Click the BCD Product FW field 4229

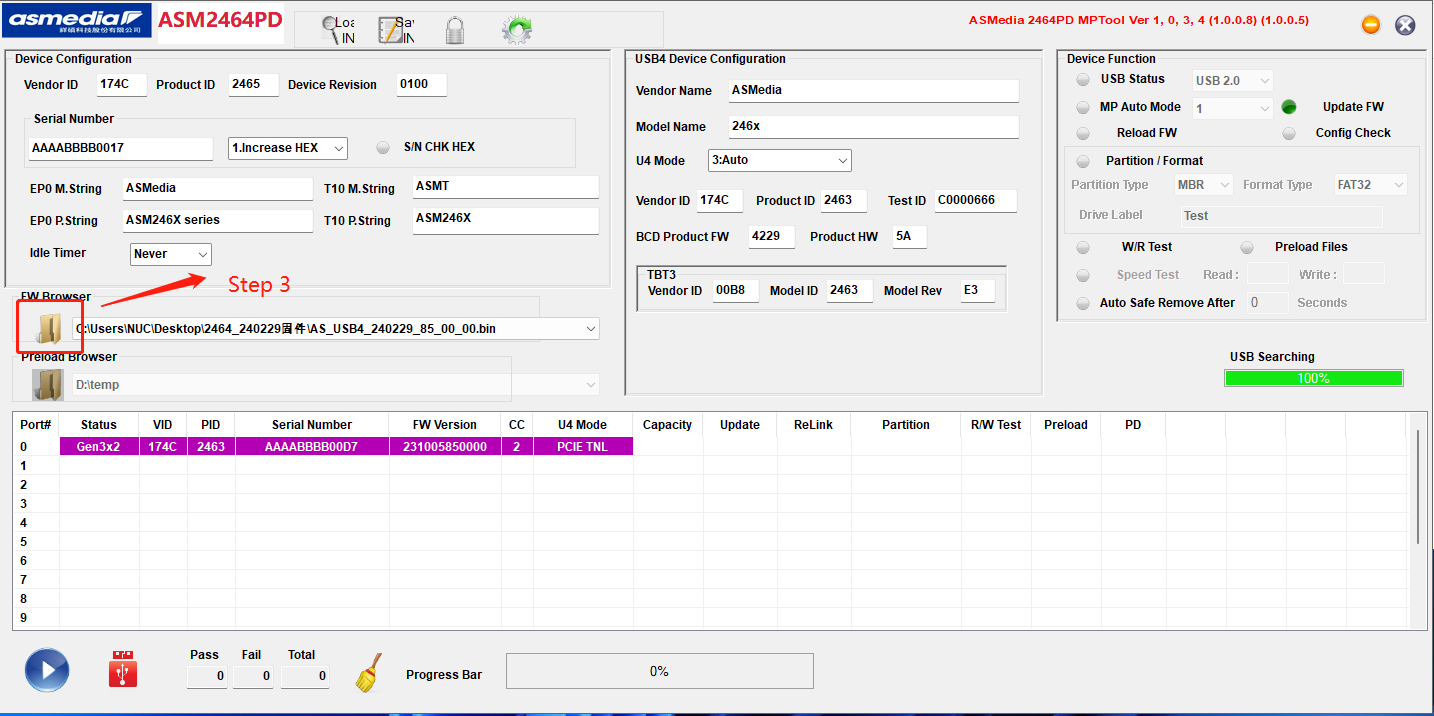(x=772, y=236)
